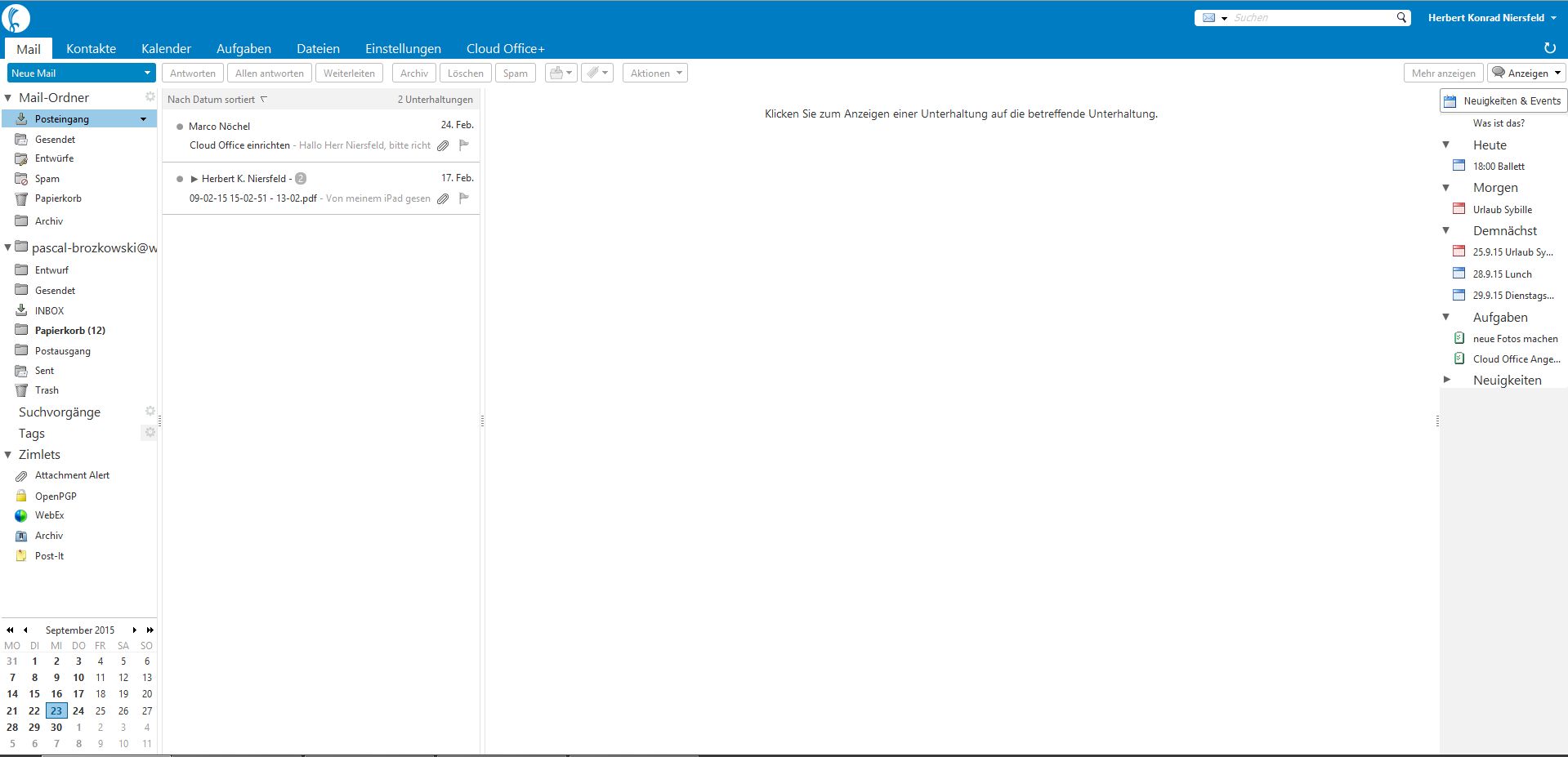1568x757 pixels.
Task: Open the Urlaub Sybille event under Morgen
Action: pyautogui.click(x=1502, y=210)
